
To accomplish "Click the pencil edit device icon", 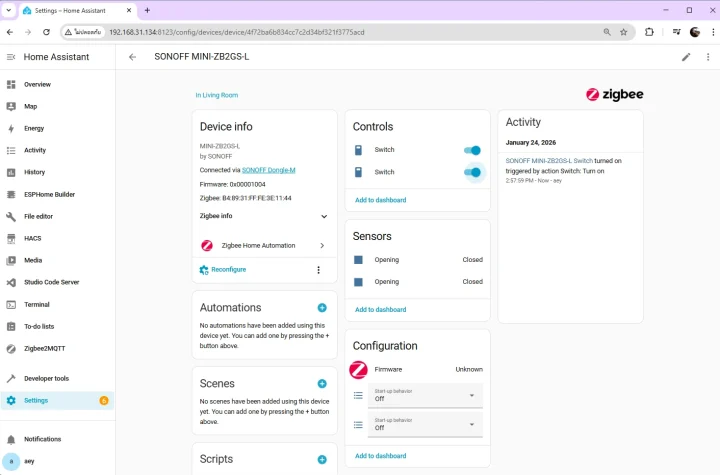I will pyautogui.click(x=686, y=57).
